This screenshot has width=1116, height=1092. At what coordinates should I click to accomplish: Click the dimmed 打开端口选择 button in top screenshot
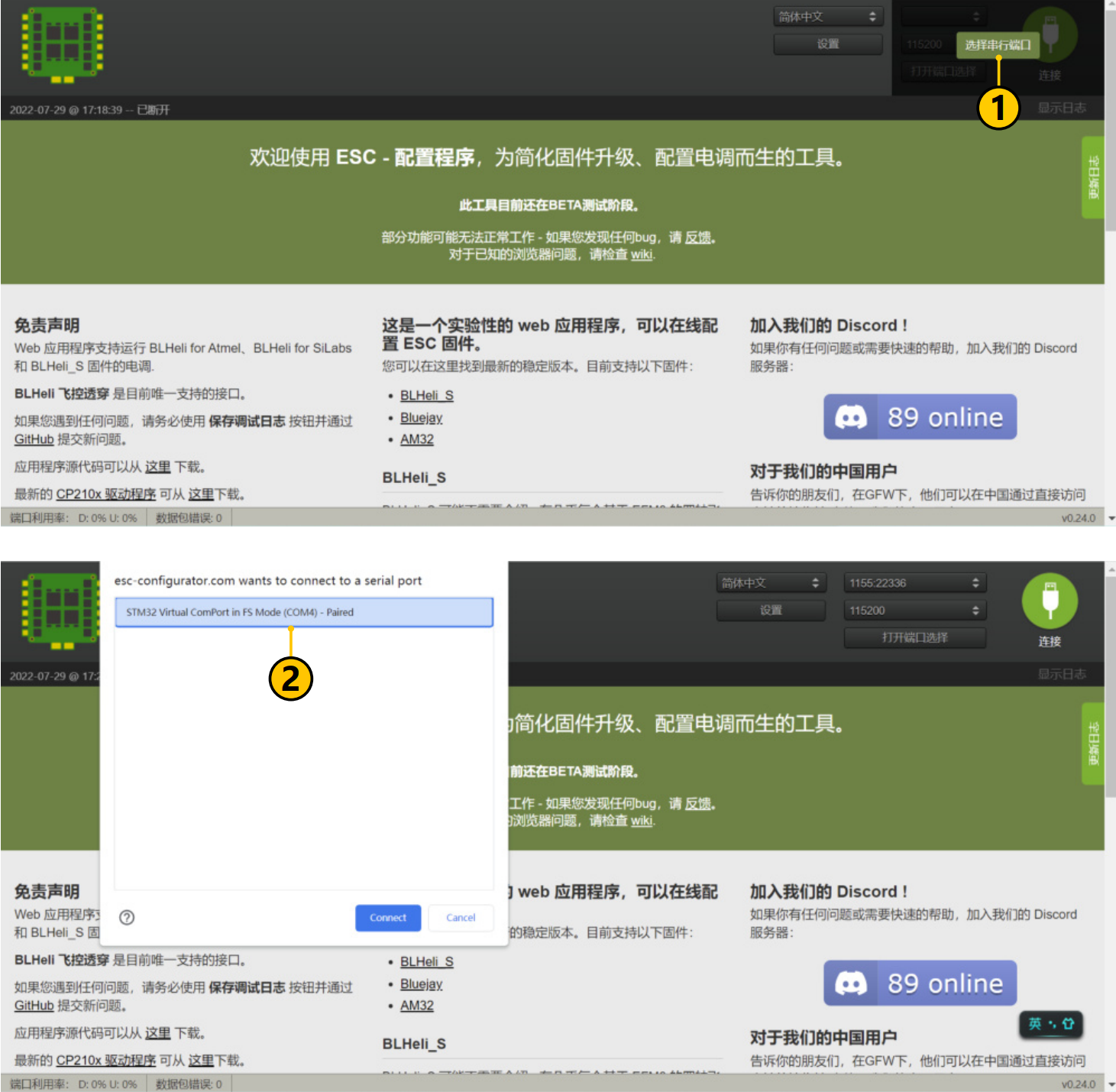[943, 71]
